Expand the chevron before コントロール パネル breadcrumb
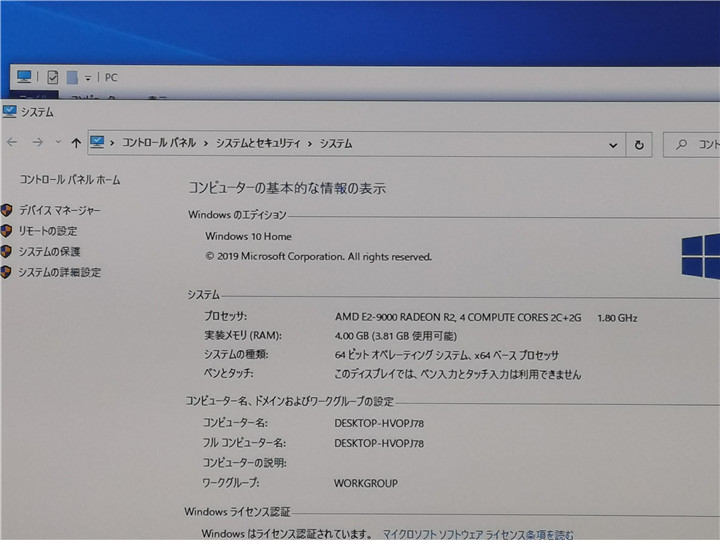 [x=112, y=143]
